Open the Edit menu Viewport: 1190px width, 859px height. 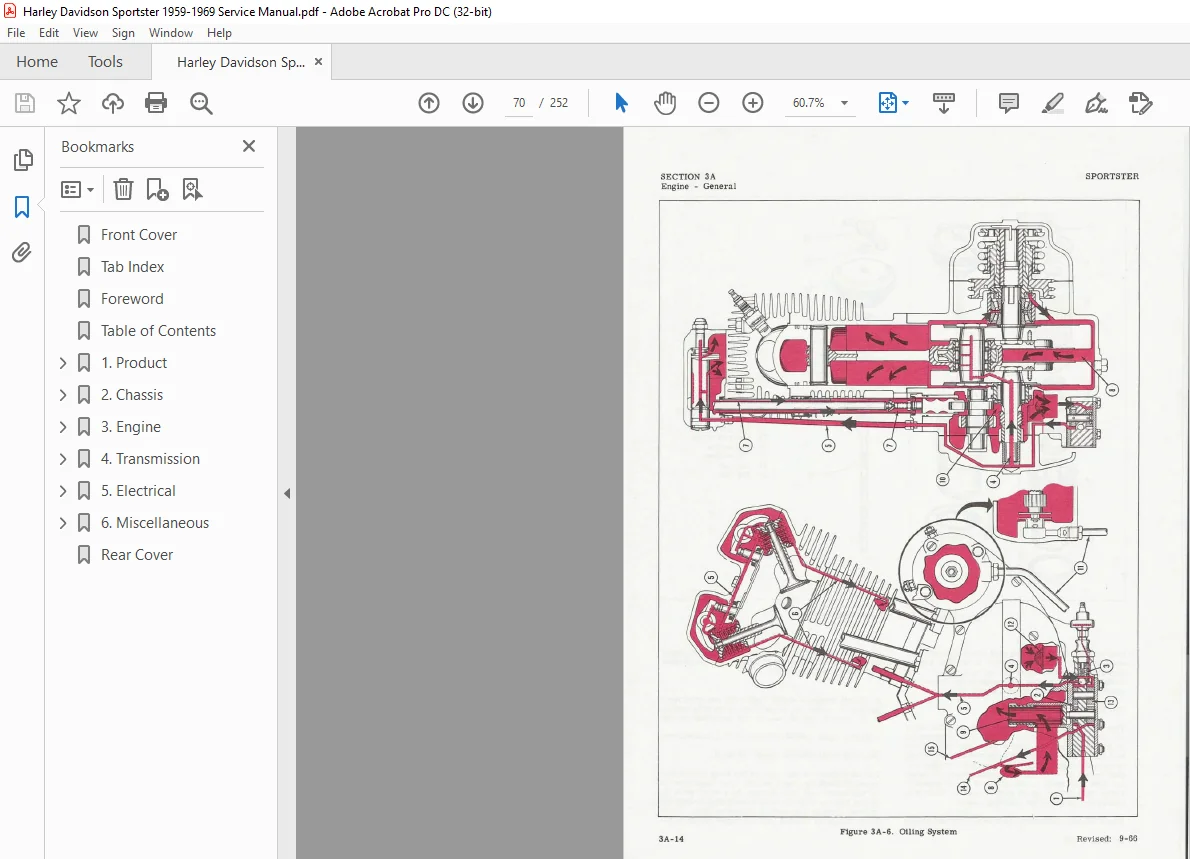pyautogui.click(x=49, y=33)
